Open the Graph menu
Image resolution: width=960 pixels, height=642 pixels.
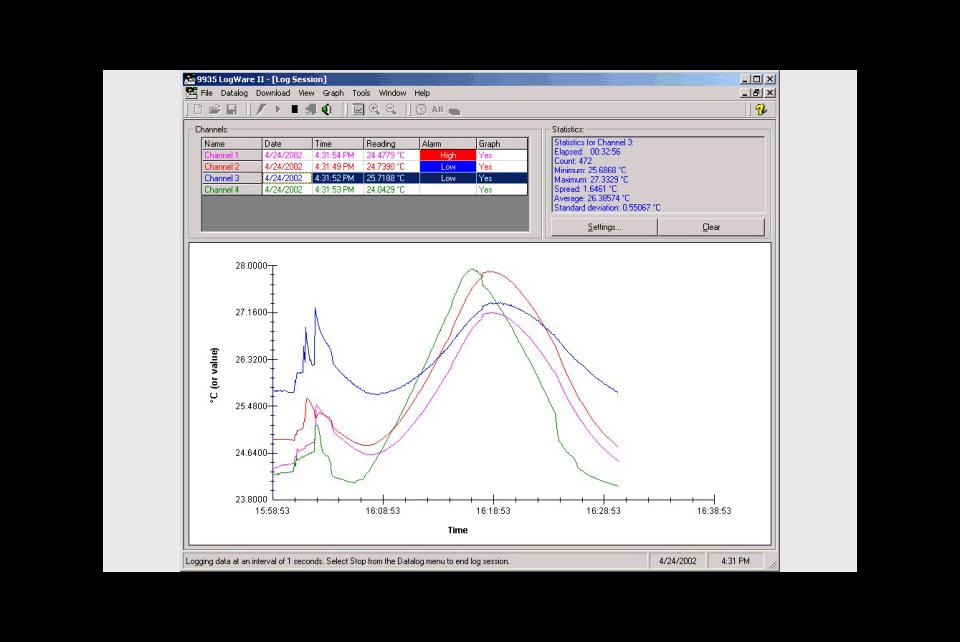click(x=333, y=92)
